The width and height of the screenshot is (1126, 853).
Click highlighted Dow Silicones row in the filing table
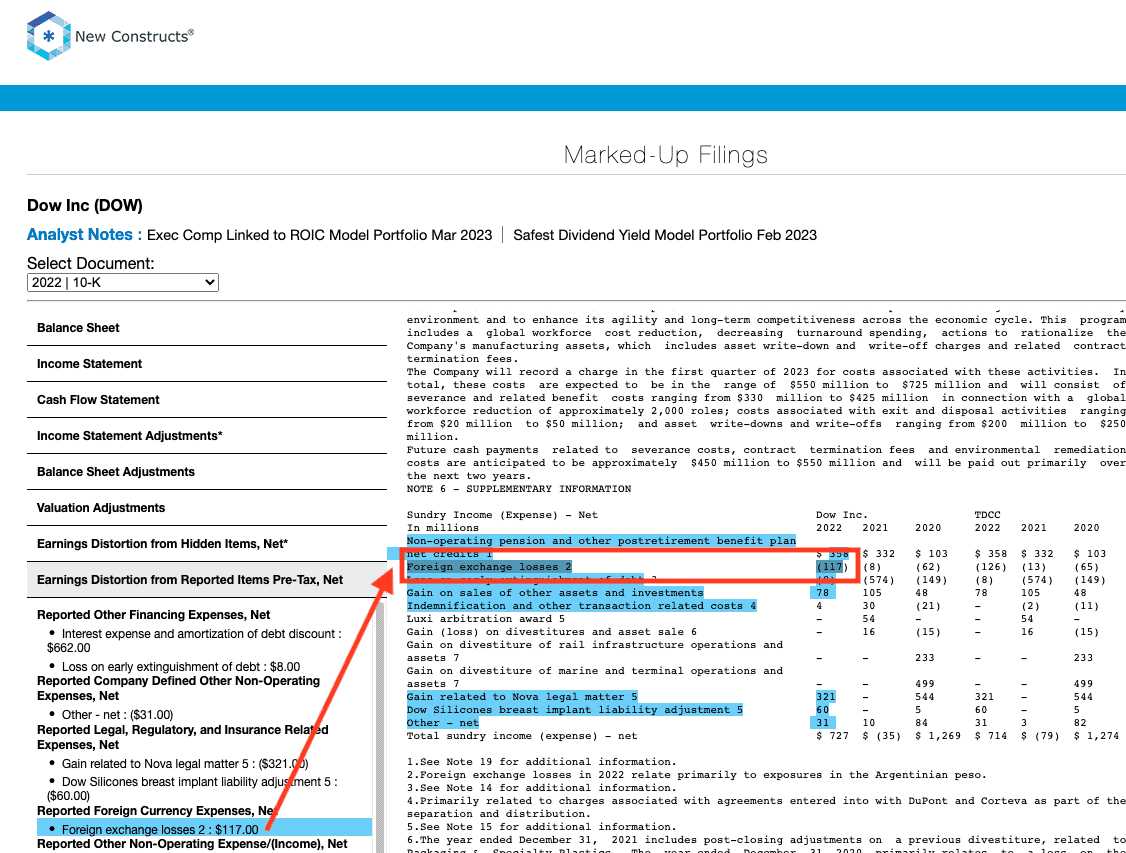574,709
